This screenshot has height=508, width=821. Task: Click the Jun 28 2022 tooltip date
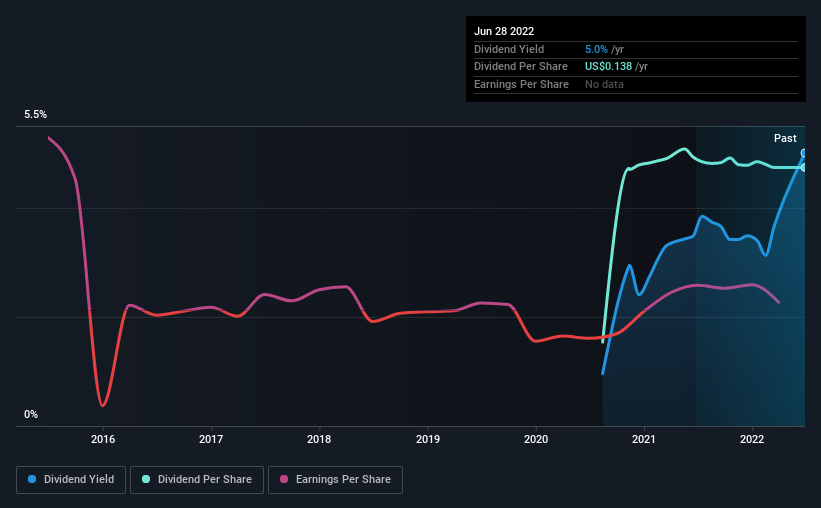(x=504, y=31)
